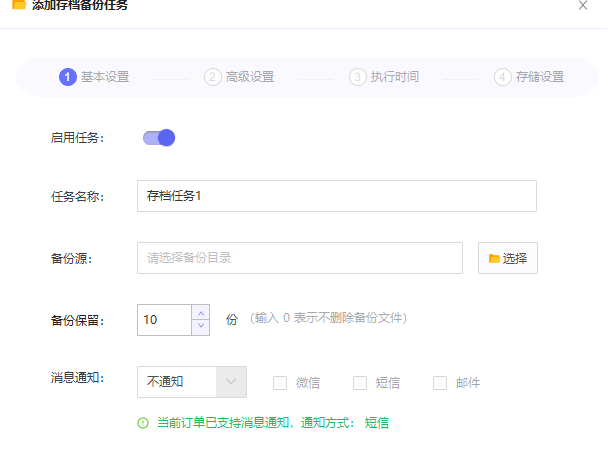Click the 启用任务 label
This screenshot has height=456, width=610.
click(x=77, y=138)
